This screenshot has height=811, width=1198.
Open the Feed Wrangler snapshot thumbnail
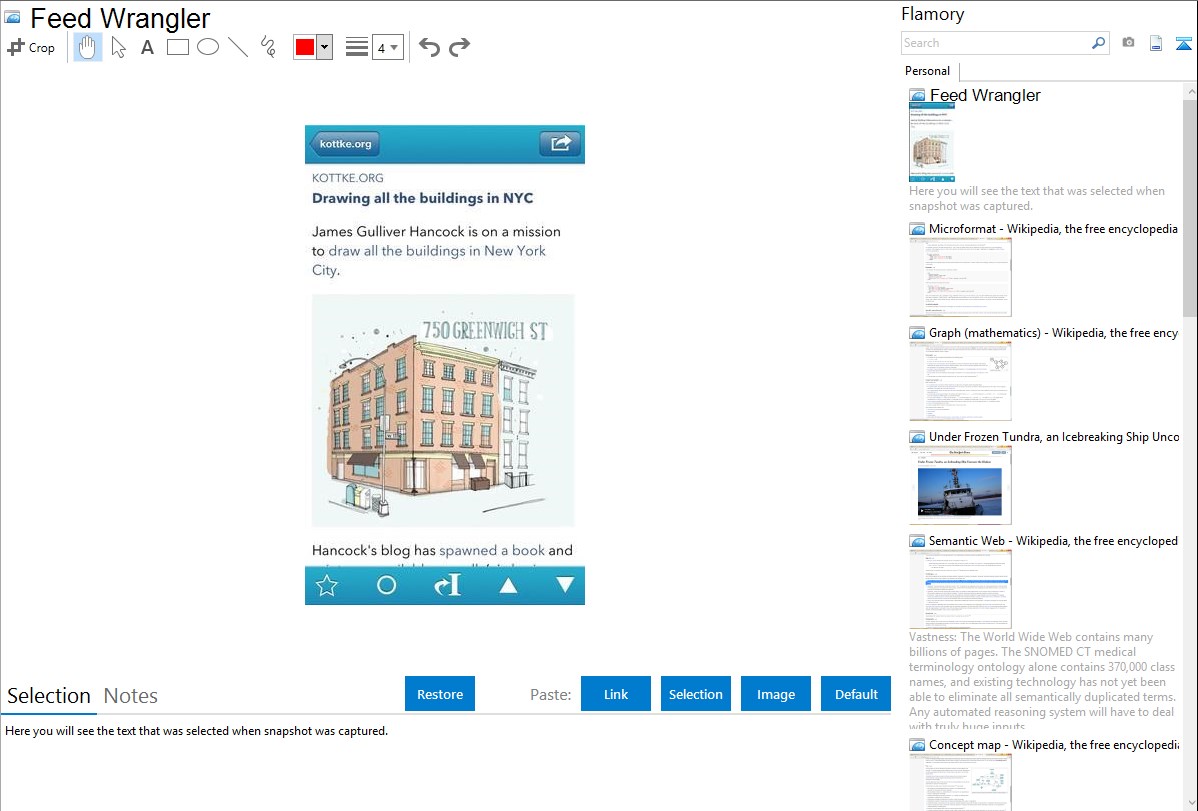[932, 143]
